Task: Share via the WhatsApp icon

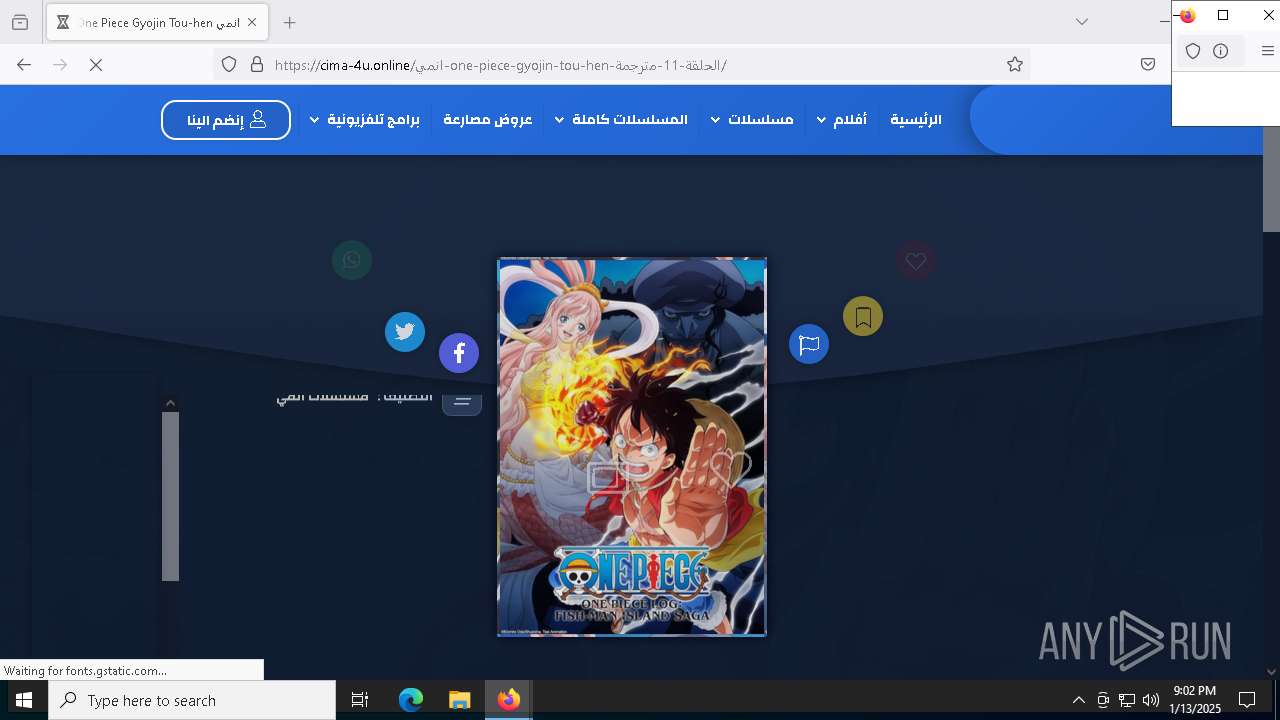Action: coord(352,261)
